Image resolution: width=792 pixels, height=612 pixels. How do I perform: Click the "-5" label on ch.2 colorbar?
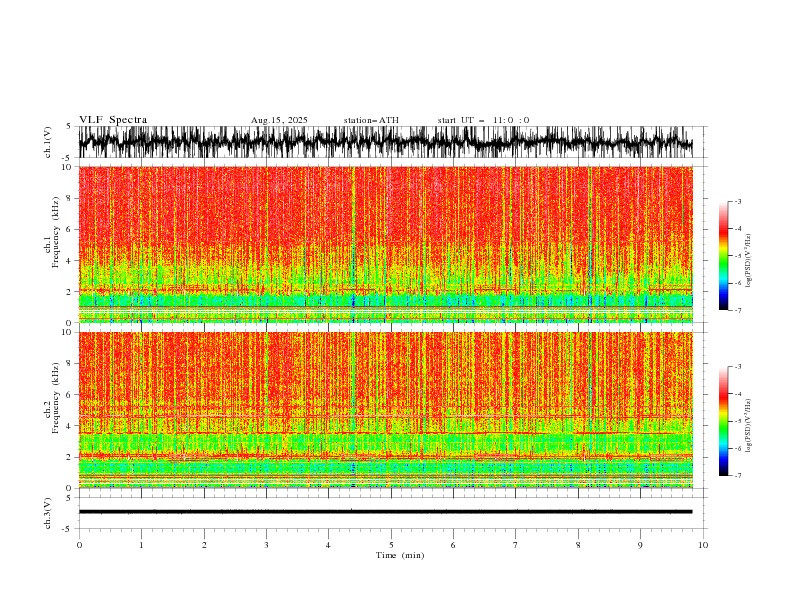(738, 421)
